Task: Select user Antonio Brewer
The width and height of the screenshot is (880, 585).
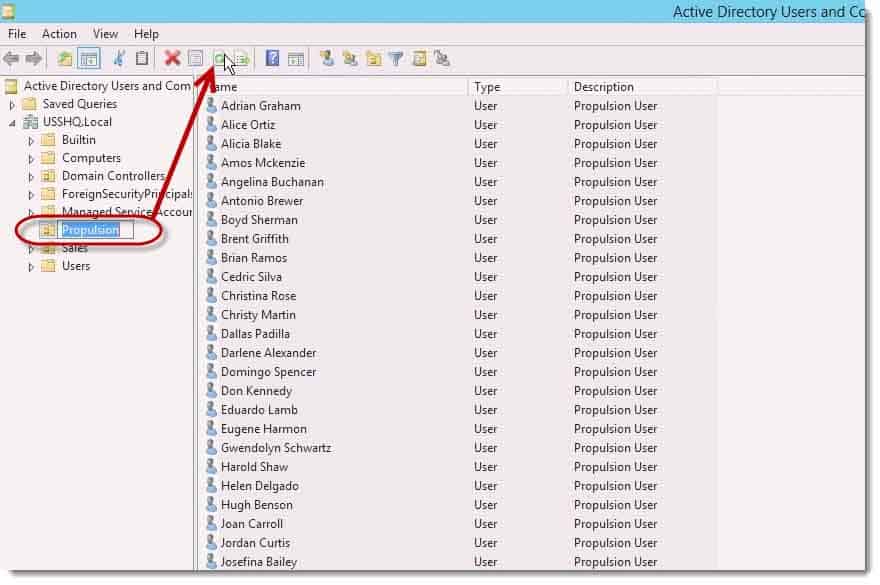Action: click(262, 201)
